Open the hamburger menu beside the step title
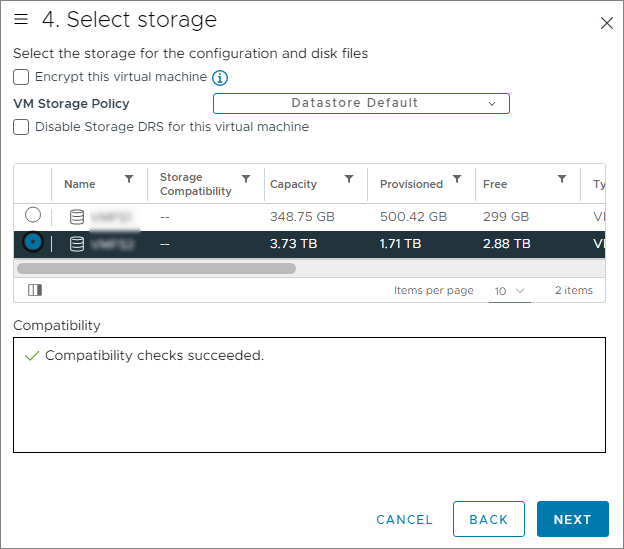 pos(21,20)
